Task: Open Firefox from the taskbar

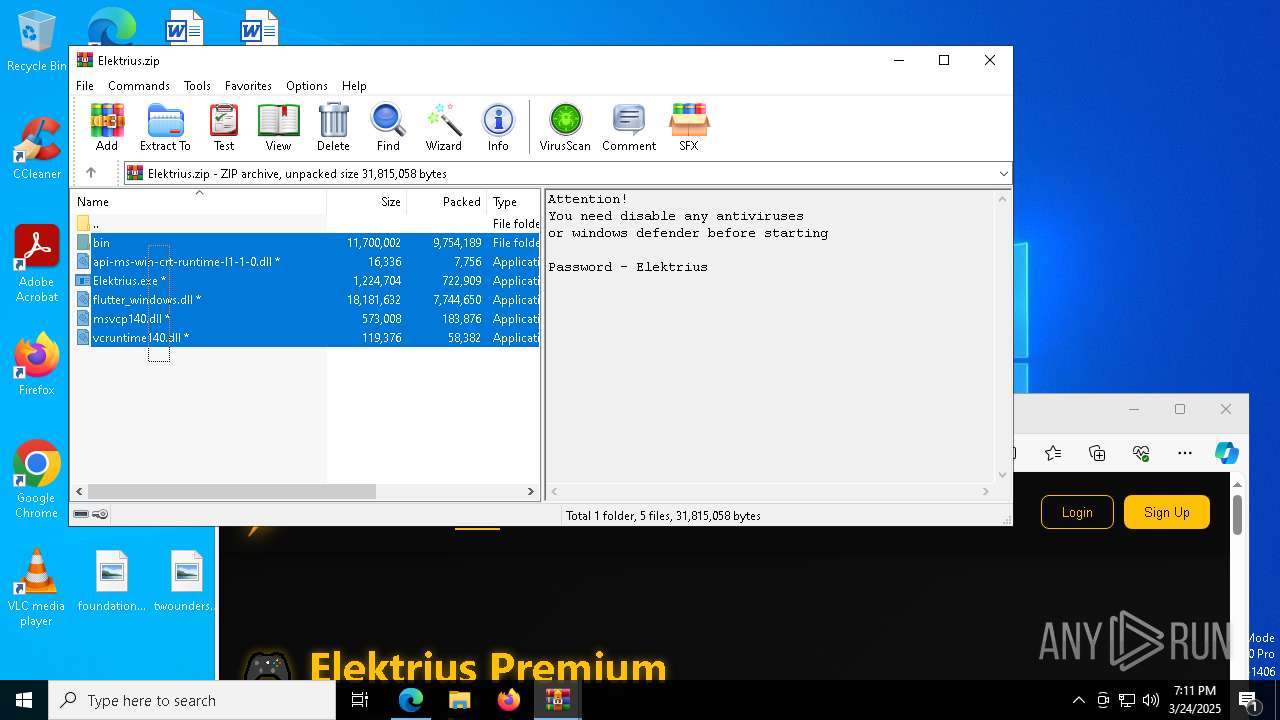Action: click(508, 700)
